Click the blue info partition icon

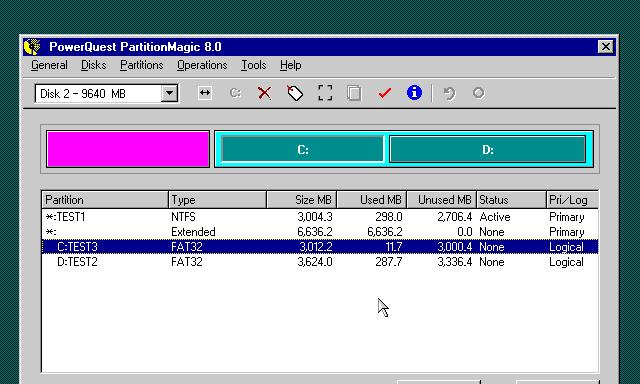(414, 93)
